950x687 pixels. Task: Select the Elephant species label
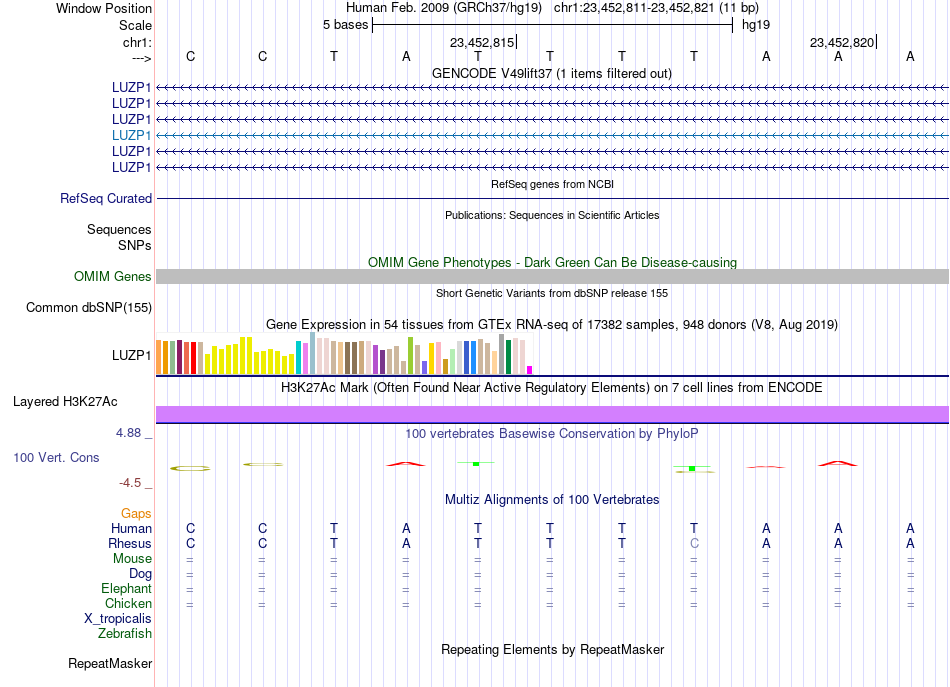point(126,588)
